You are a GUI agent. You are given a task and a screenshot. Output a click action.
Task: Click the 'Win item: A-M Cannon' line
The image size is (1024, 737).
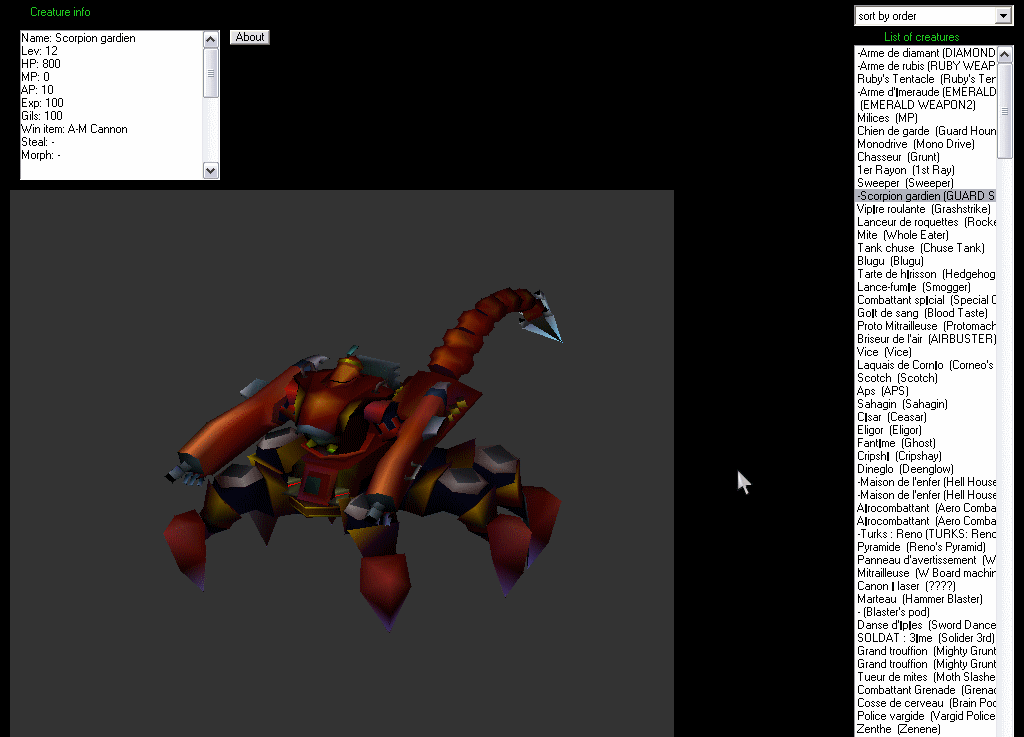(x=74, y=129)
